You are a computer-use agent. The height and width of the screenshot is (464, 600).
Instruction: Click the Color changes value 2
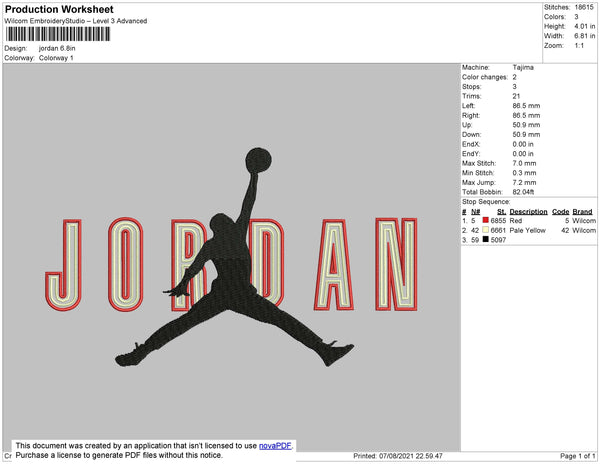[x=515, y=77]
